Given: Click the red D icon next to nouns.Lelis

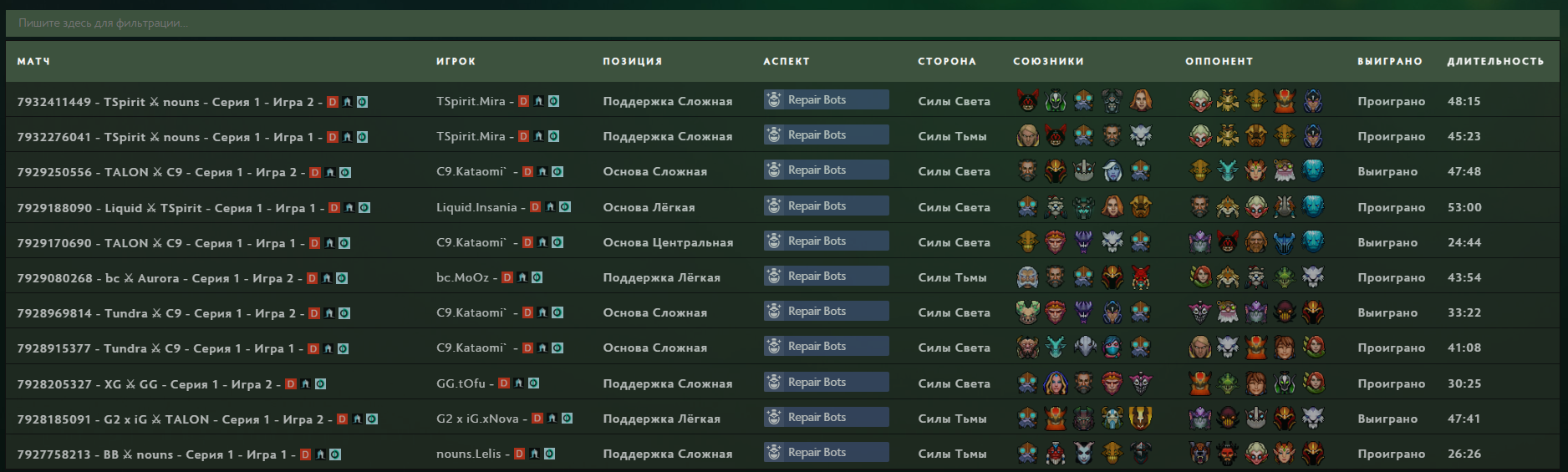Looking at the screenshot, I should pos(519,454).
